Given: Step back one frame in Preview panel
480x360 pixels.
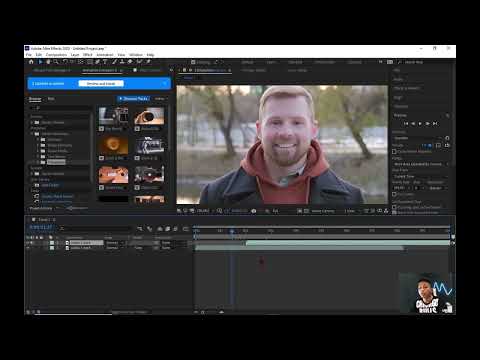Looking at the screenshot, I should [x=413, y=124].
